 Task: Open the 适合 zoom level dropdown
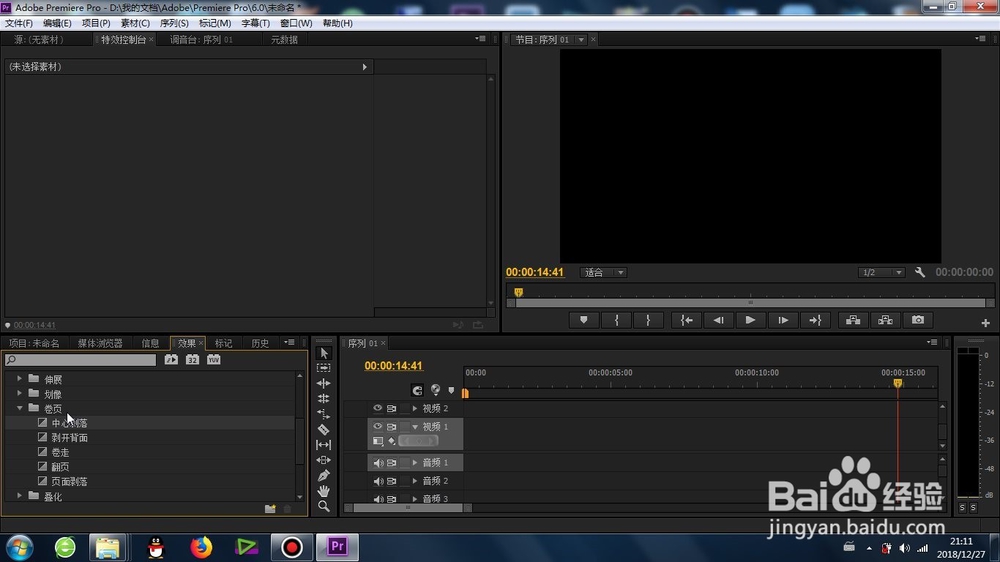click(604, 272)
